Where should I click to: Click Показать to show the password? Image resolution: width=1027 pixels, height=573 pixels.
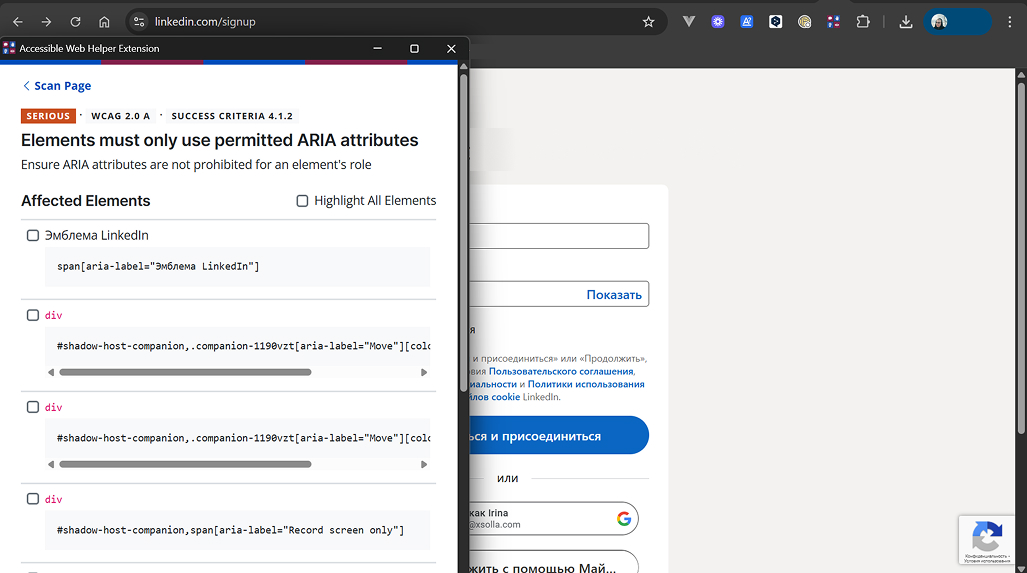pos(613,294)
